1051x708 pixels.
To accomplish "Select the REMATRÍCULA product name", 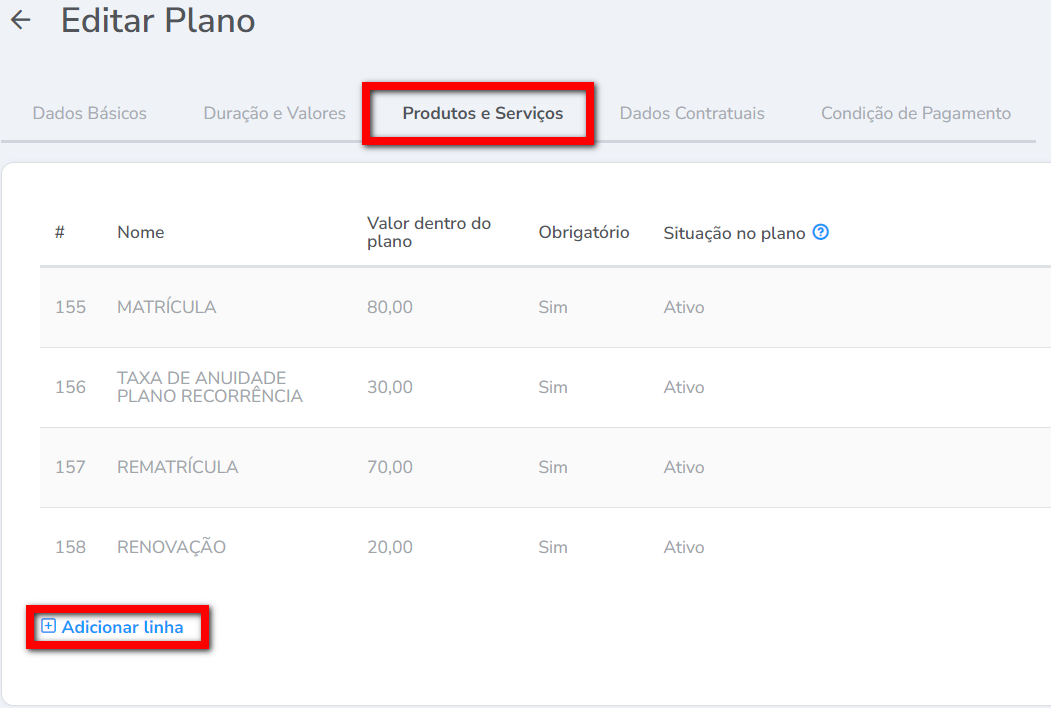I will [x=177, y=467].
